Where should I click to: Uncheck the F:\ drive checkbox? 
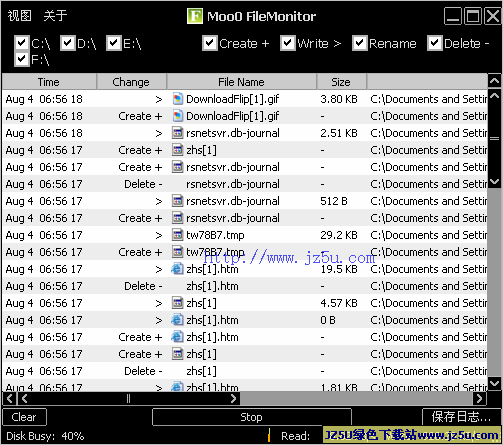pyautogui.click(x=22, y=59)
